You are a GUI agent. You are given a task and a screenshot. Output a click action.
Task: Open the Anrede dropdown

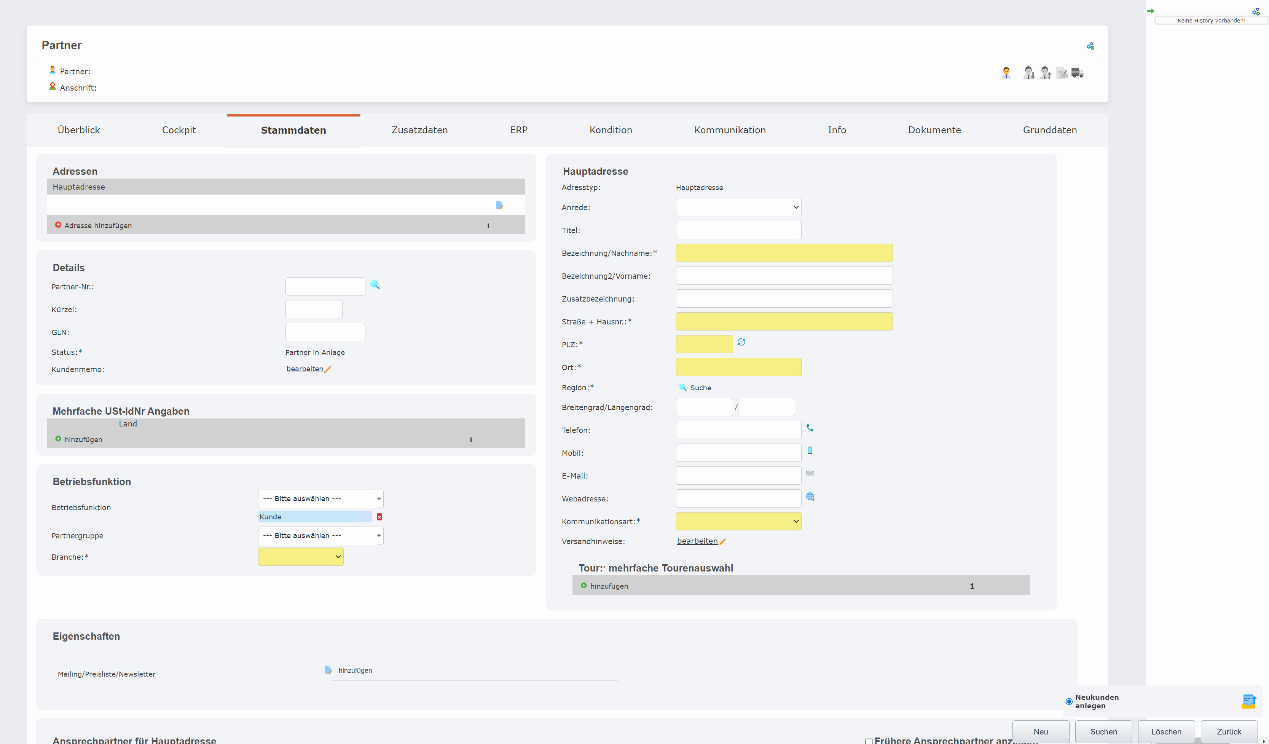click(738, 207)
